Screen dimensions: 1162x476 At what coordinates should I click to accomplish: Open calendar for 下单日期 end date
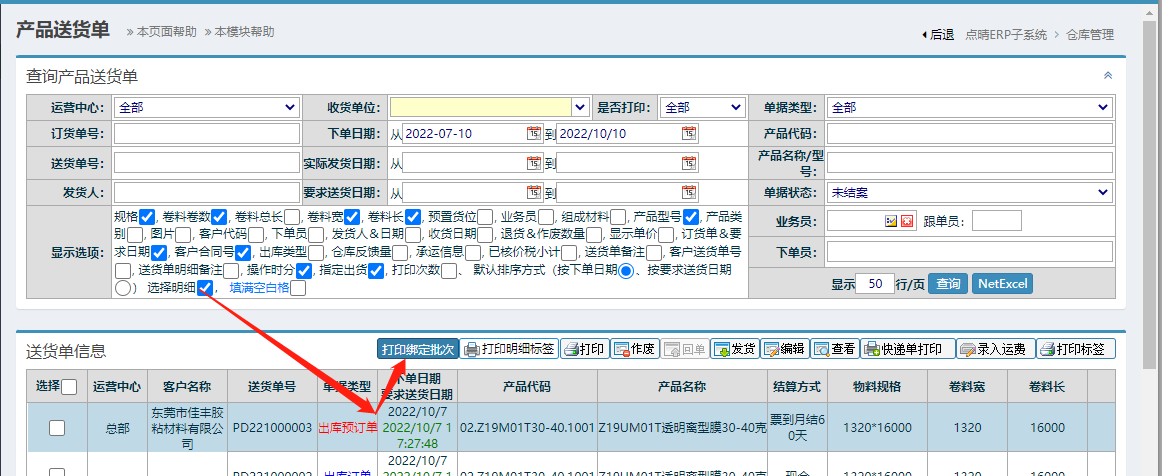click(689, 133)
